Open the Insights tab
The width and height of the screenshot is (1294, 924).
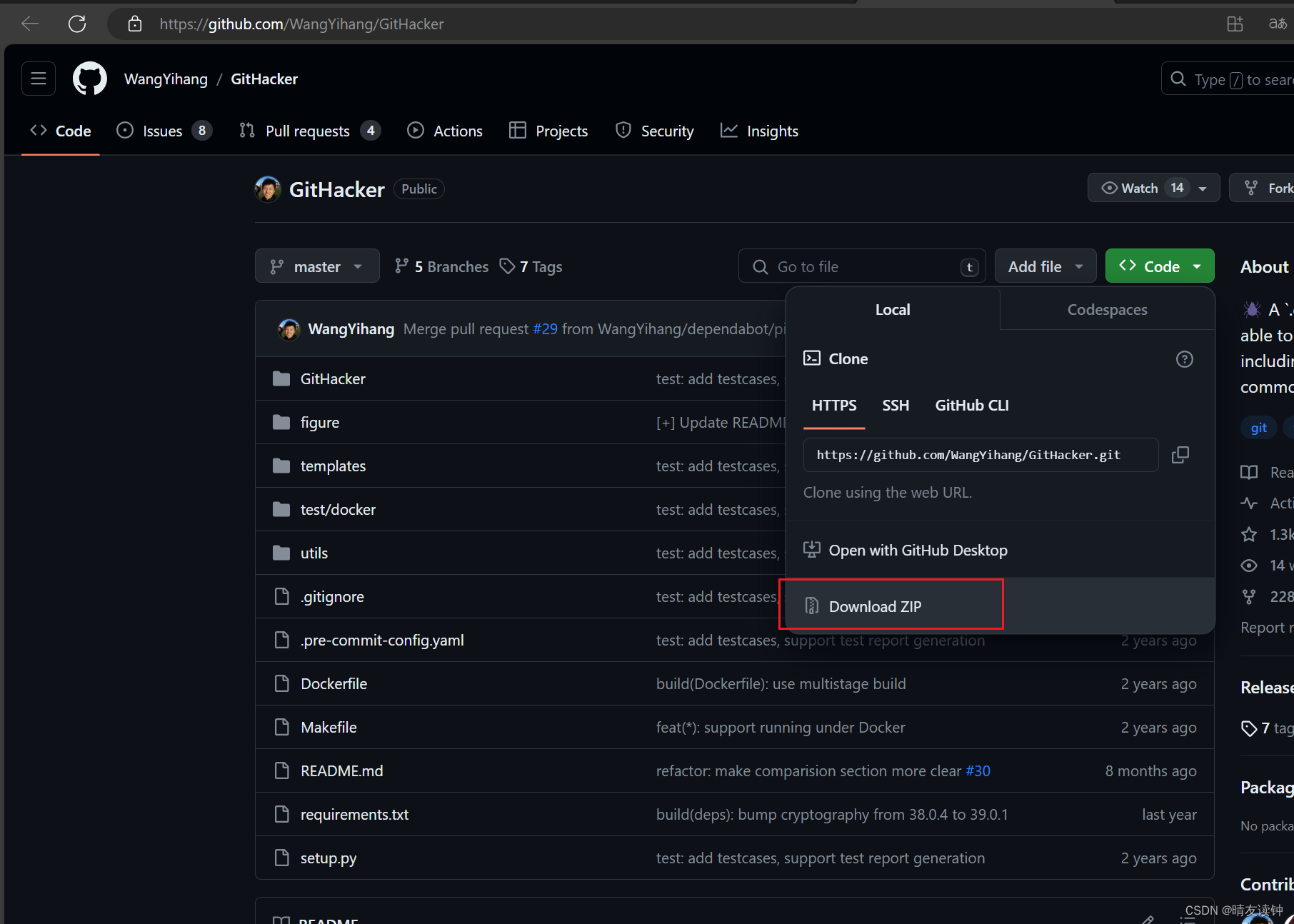pos(759,131)
